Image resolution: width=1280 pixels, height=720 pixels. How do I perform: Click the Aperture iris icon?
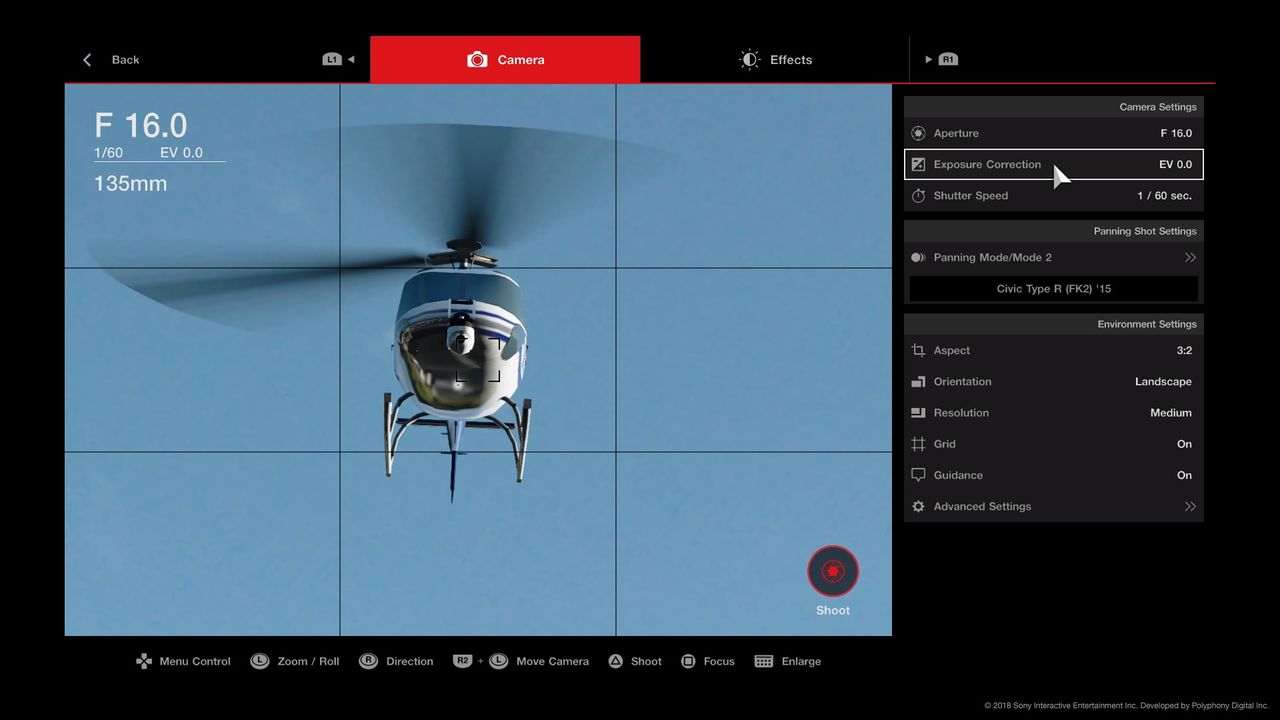pyautogui.click(x=918, y=133)
